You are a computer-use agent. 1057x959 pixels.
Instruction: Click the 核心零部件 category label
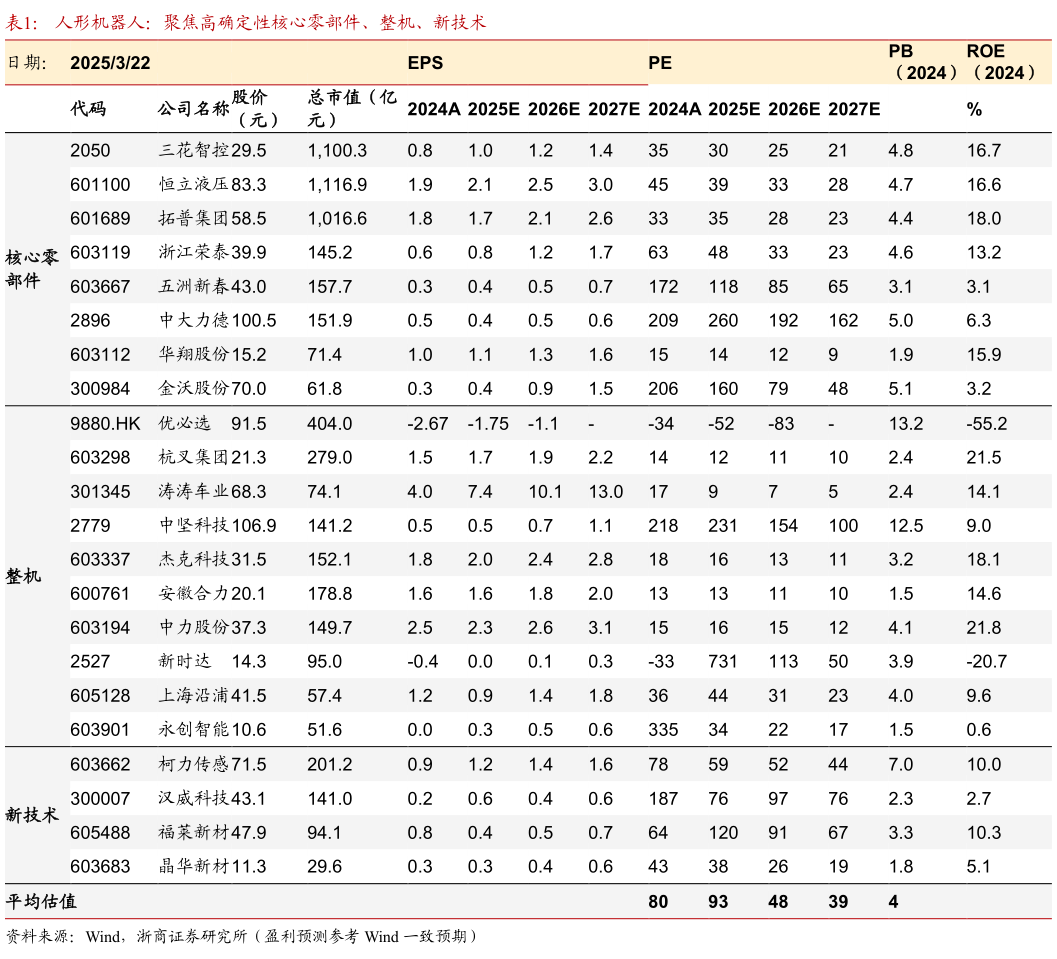[32, 269]
